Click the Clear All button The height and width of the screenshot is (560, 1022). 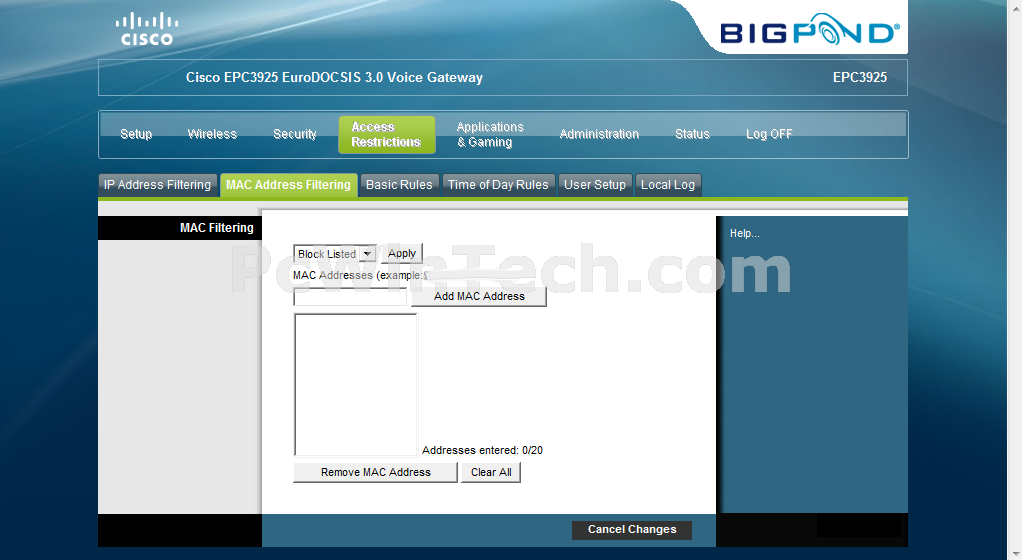pyautogui.click(x=491, y=473)
